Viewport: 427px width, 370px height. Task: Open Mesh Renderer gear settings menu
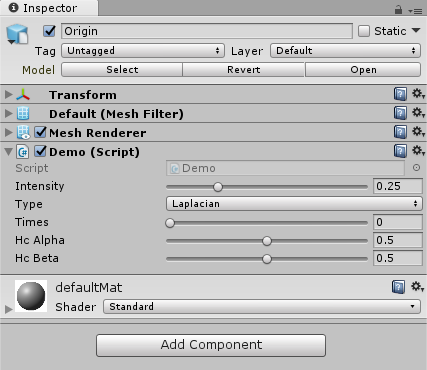click(x=418, y=132)
